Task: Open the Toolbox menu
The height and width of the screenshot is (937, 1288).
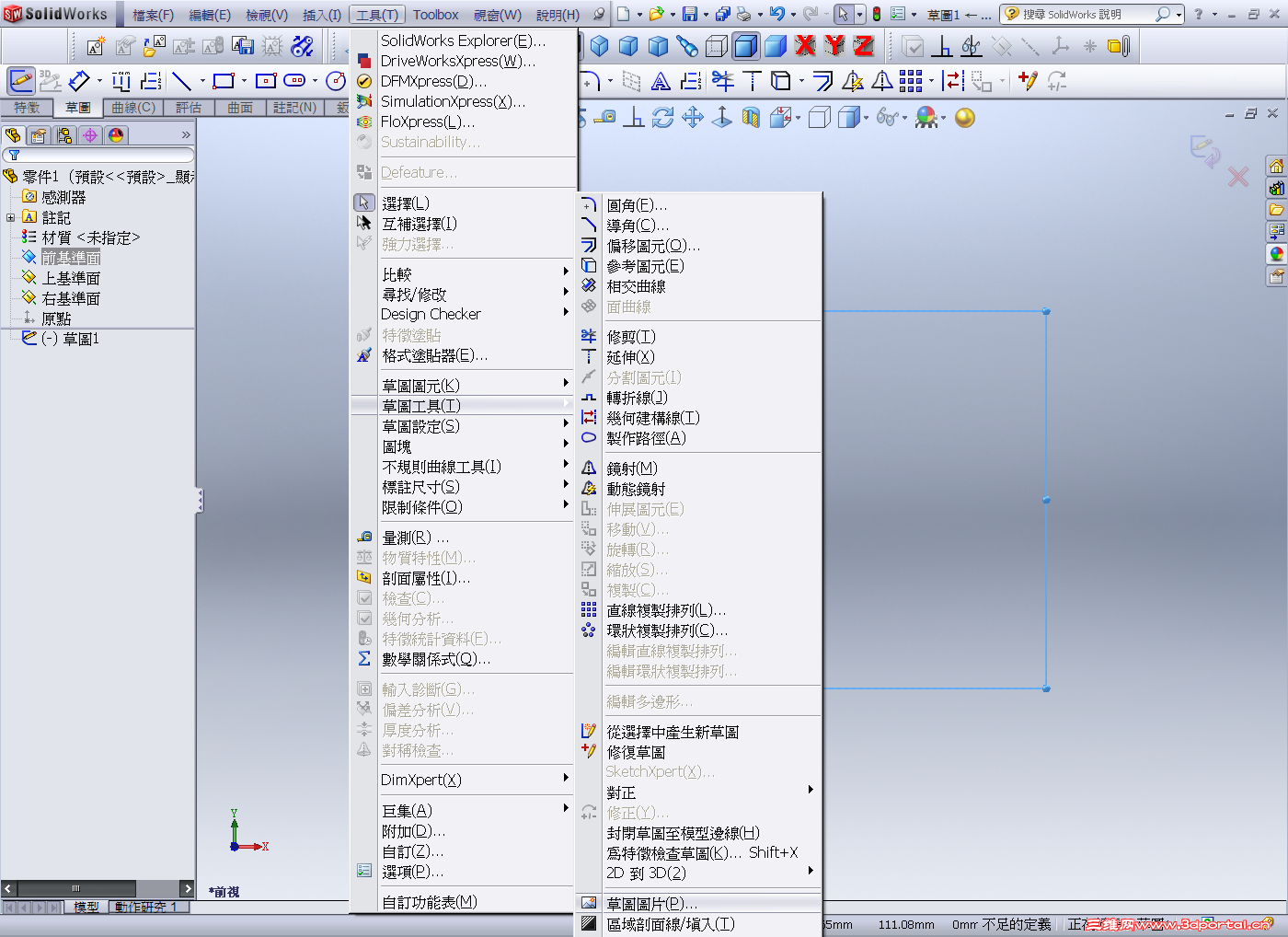Action: [x=436, y=15]
